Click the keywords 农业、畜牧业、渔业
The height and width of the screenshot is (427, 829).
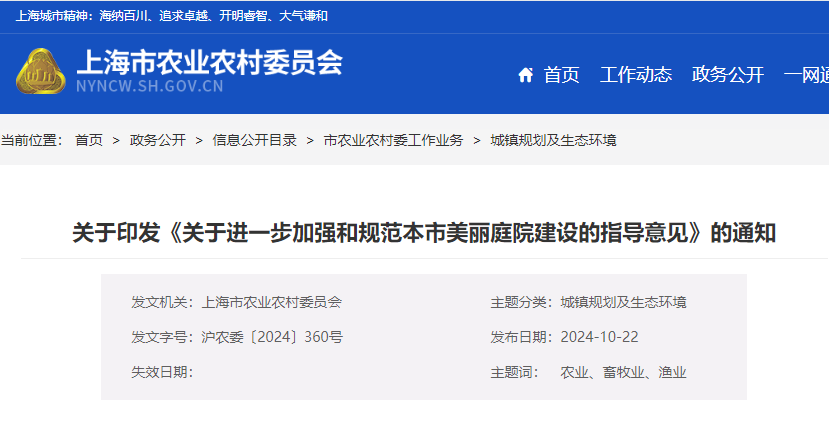click(x=623, y=372)
